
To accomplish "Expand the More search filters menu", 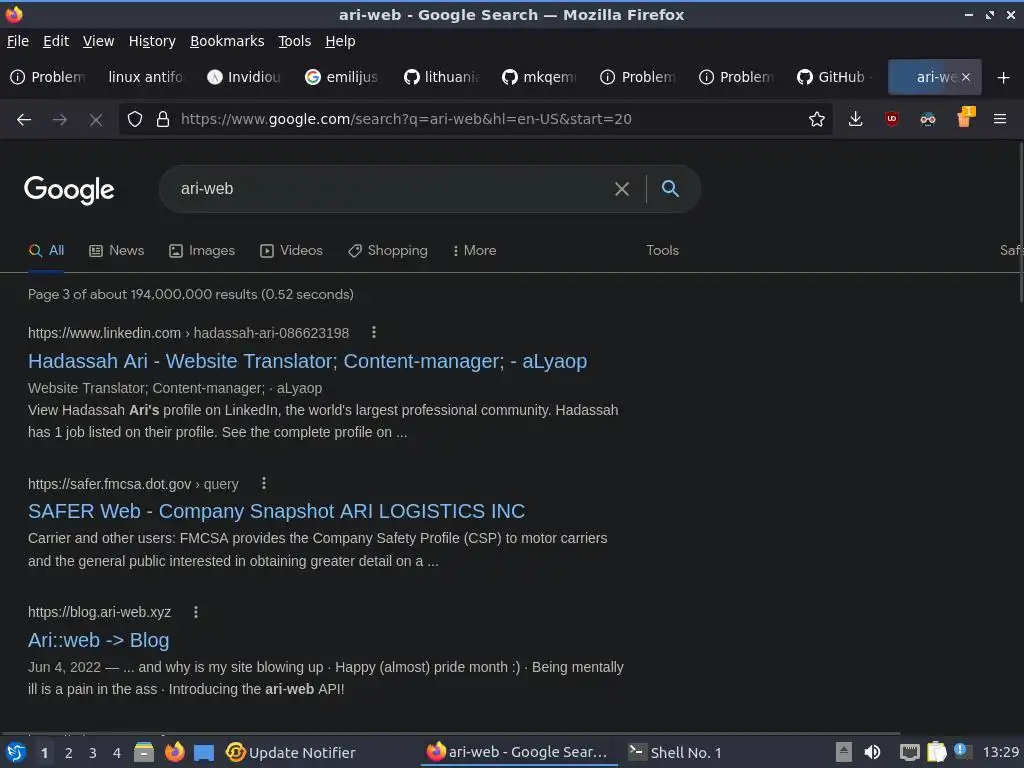I will (x=474, y=250).
